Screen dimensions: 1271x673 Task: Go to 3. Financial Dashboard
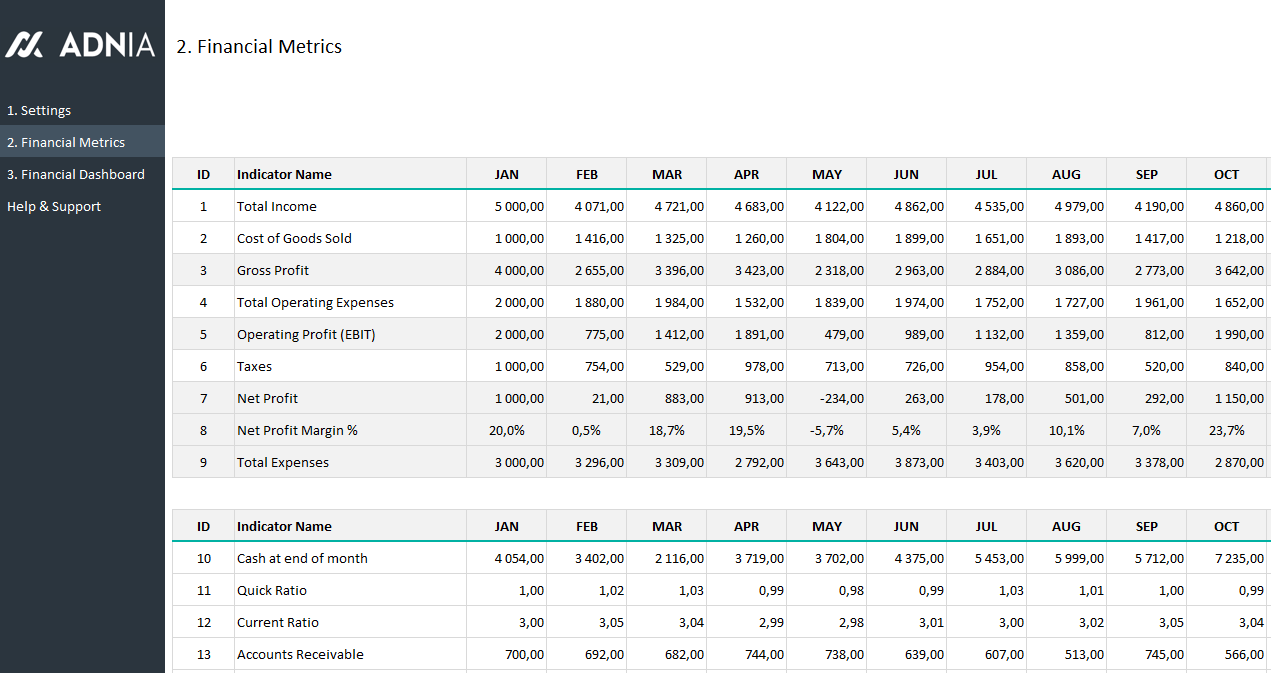tap(76, 175)
